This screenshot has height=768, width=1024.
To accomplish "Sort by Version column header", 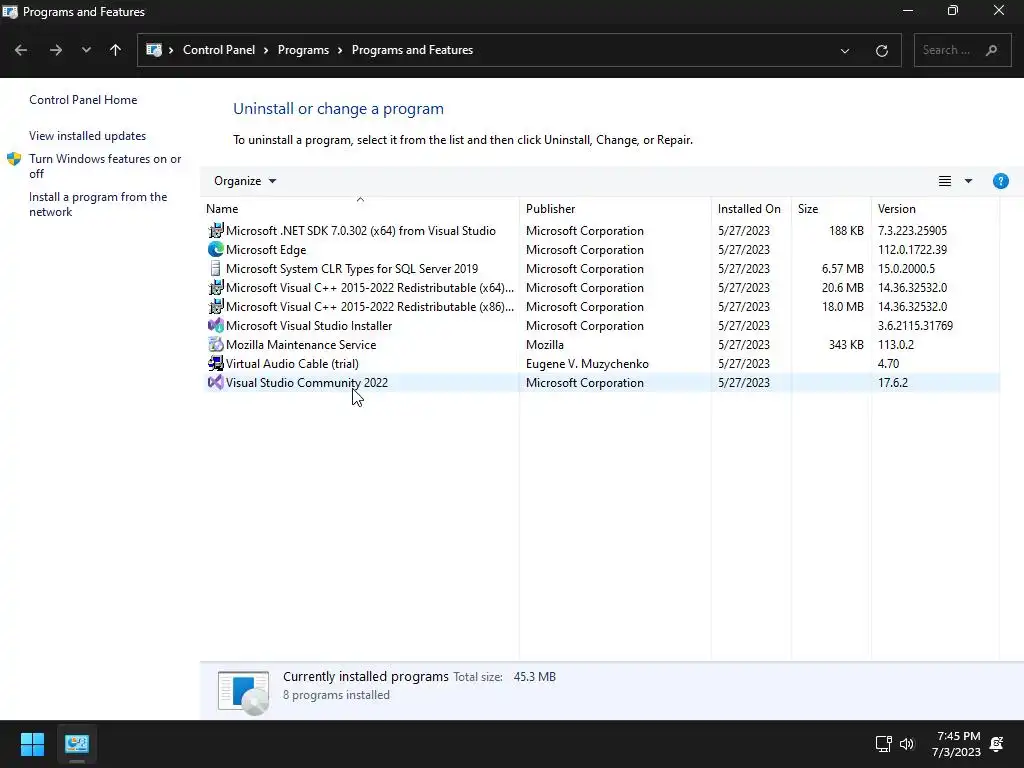I will point(935,209).
